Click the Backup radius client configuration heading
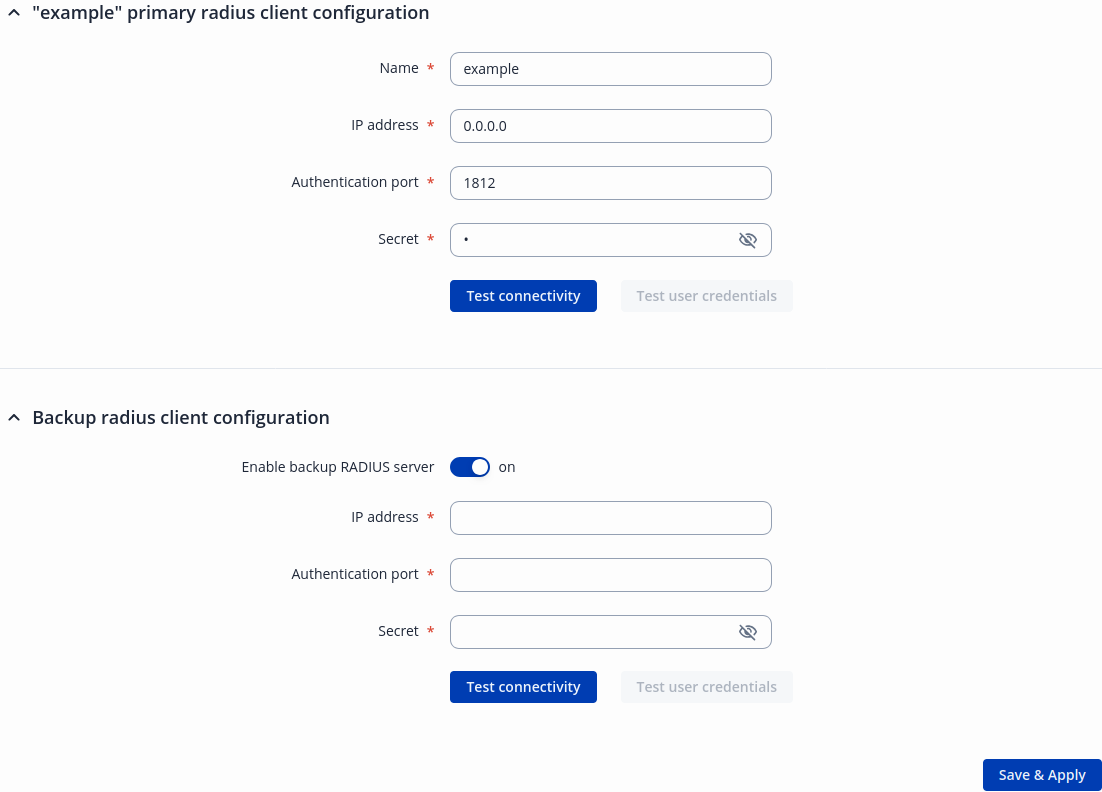The image size is (1102, 792). tap(181, 418)
